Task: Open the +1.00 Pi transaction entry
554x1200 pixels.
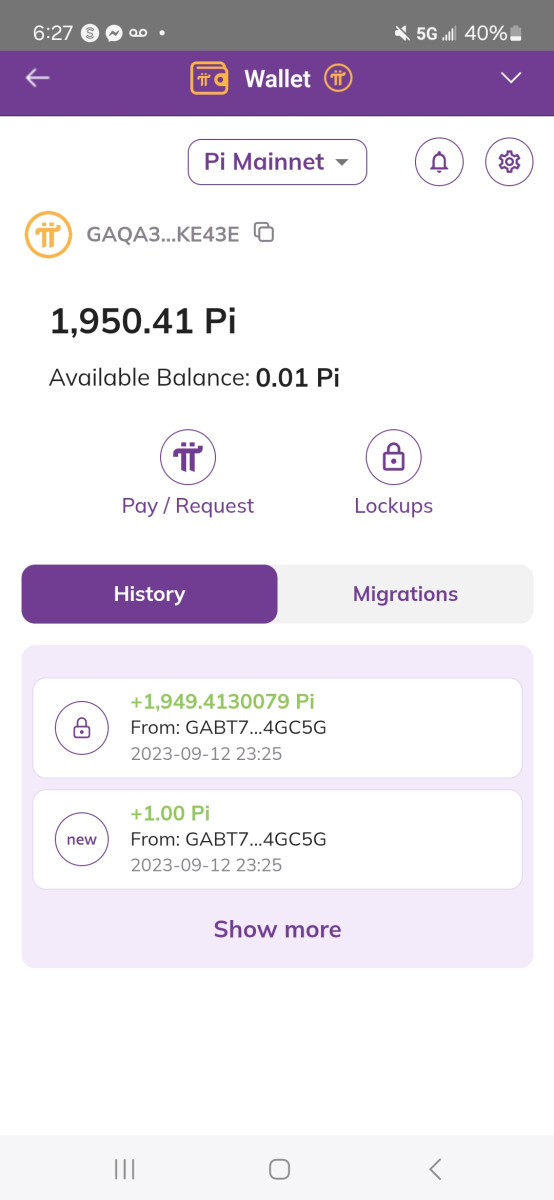Action: pos(277,840)
